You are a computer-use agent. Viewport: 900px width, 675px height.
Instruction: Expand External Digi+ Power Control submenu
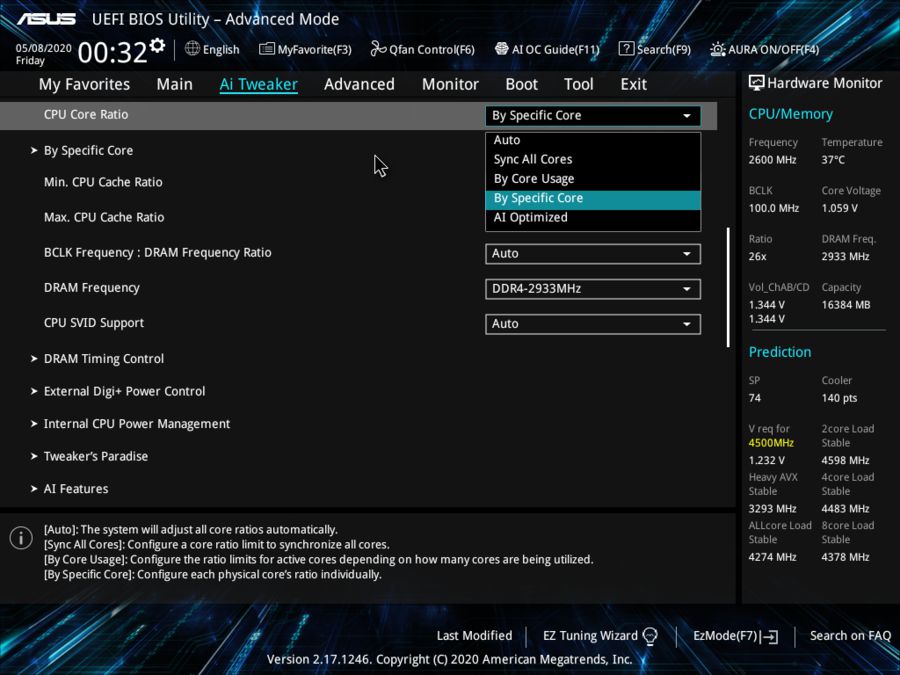(118, 391)
